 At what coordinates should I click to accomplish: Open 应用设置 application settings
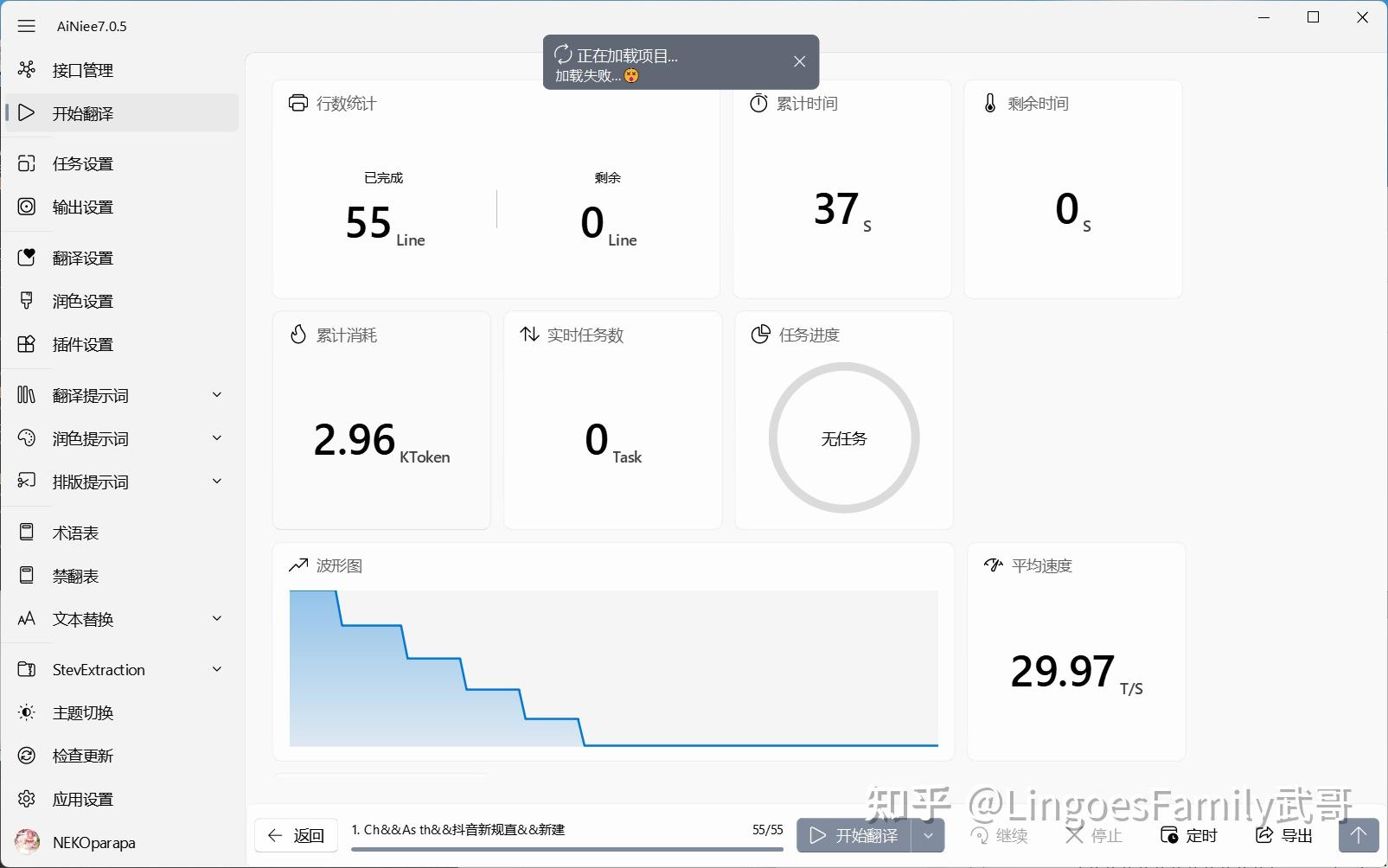point(121,799)
